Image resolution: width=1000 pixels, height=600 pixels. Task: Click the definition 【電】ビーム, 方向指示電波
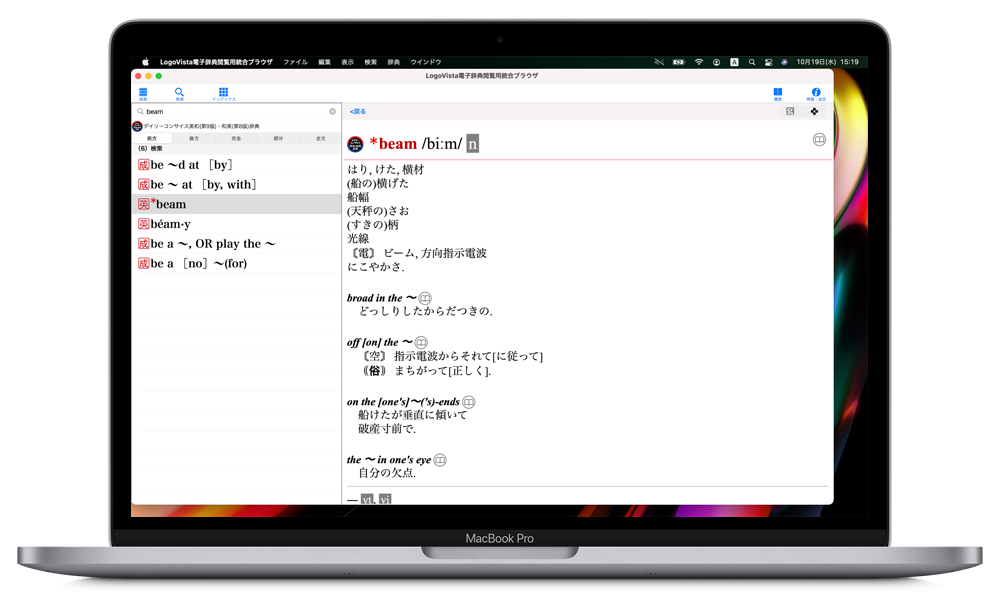(x=417, y=253)
